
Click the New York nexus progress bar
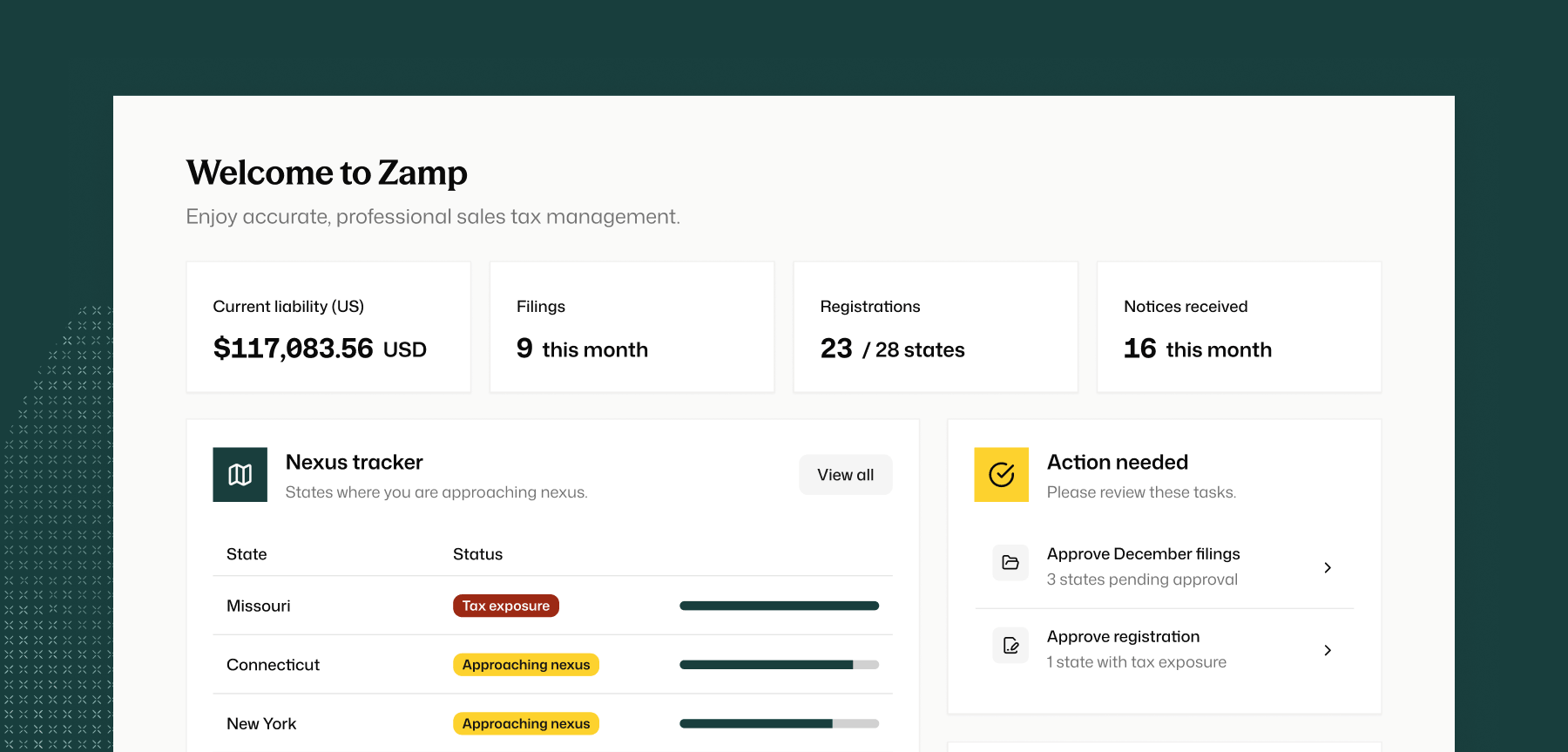[x=780, y=723]
